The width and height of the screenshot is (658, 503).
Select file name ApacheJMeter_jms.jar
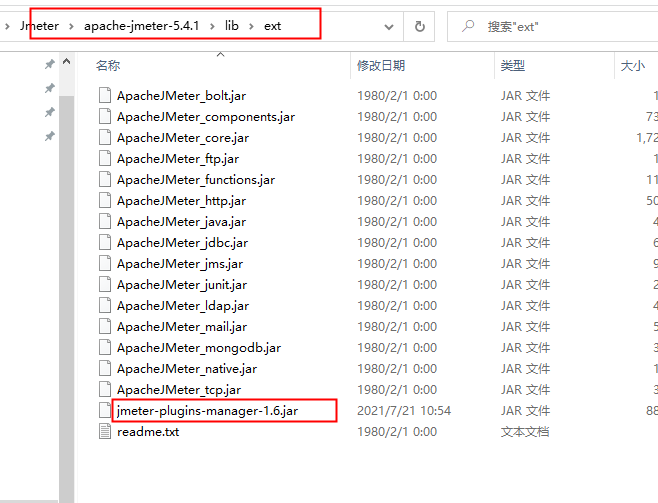pyautogui.click(x=180, y=264)
